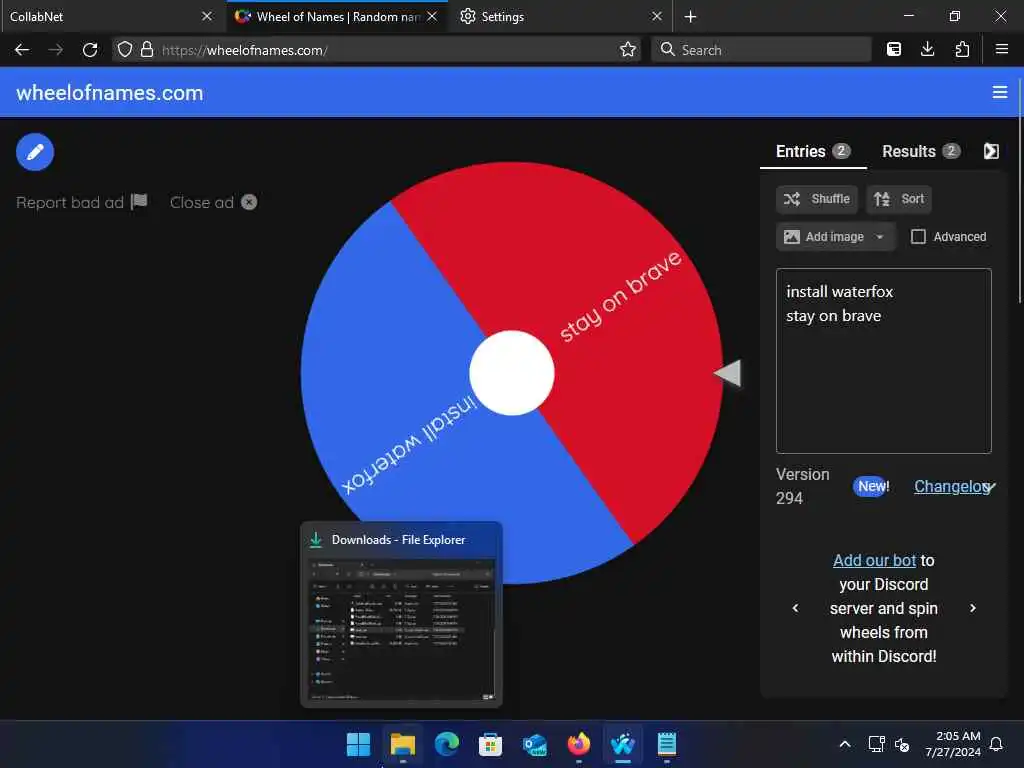Screen dimensions: 1024x768
Task: Open the Changelog link
Action: [952, 487]
